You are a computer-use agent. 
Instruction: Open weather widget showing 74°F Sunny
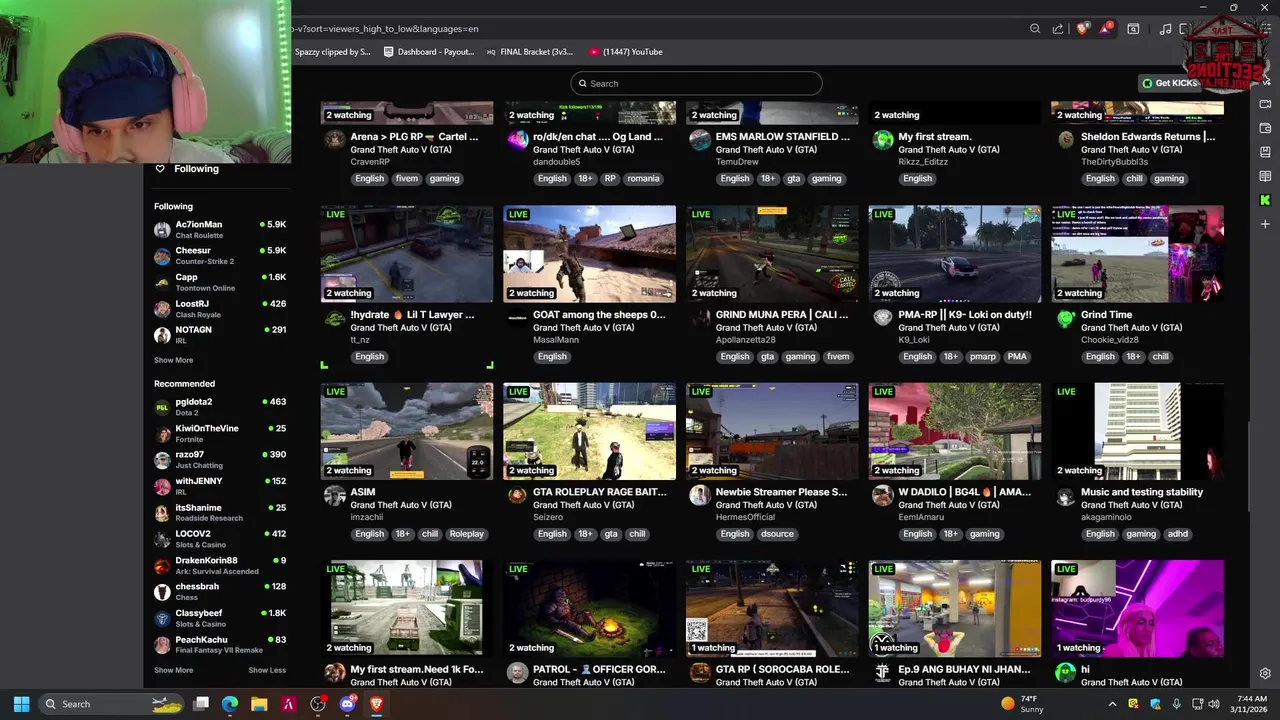coord(1022,704)
